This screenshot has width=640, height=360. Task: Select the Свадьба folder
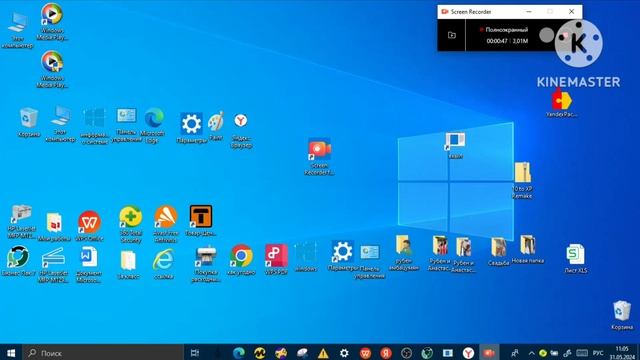pyautogui.click(x=498, y=252)
